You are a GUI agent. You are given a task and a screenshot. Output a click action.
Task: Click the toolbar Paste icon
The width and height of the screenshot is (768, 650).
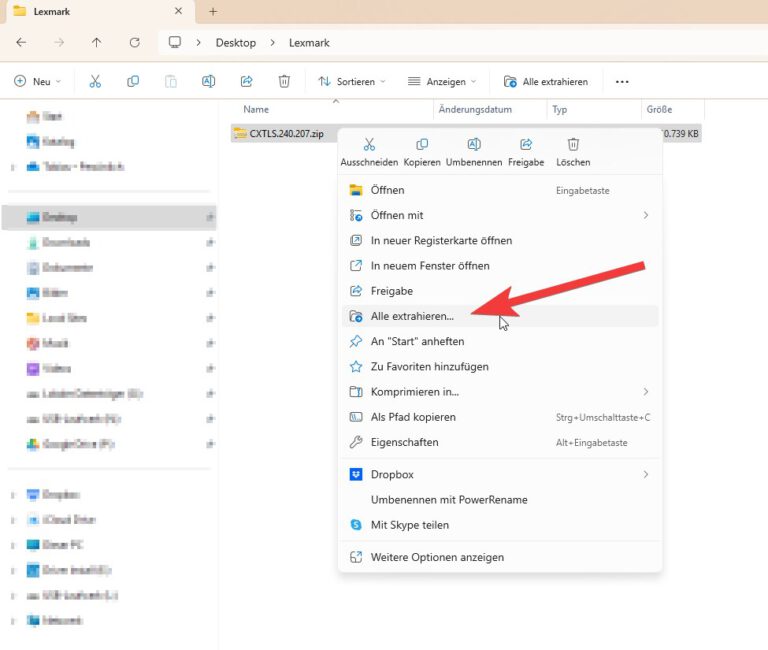point(170,81)
